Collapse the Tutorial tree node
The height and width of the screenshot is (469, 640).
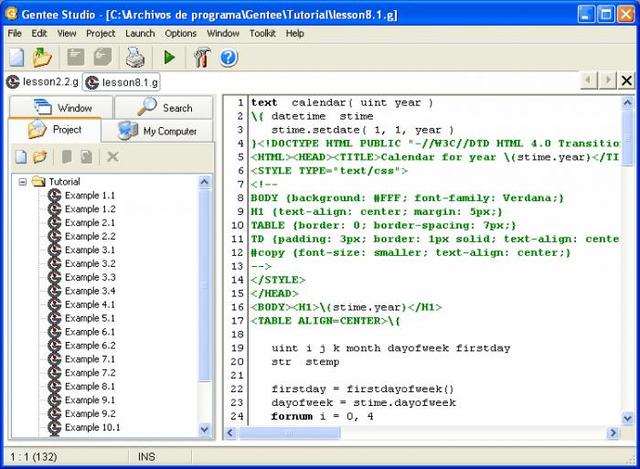[22, 182]
